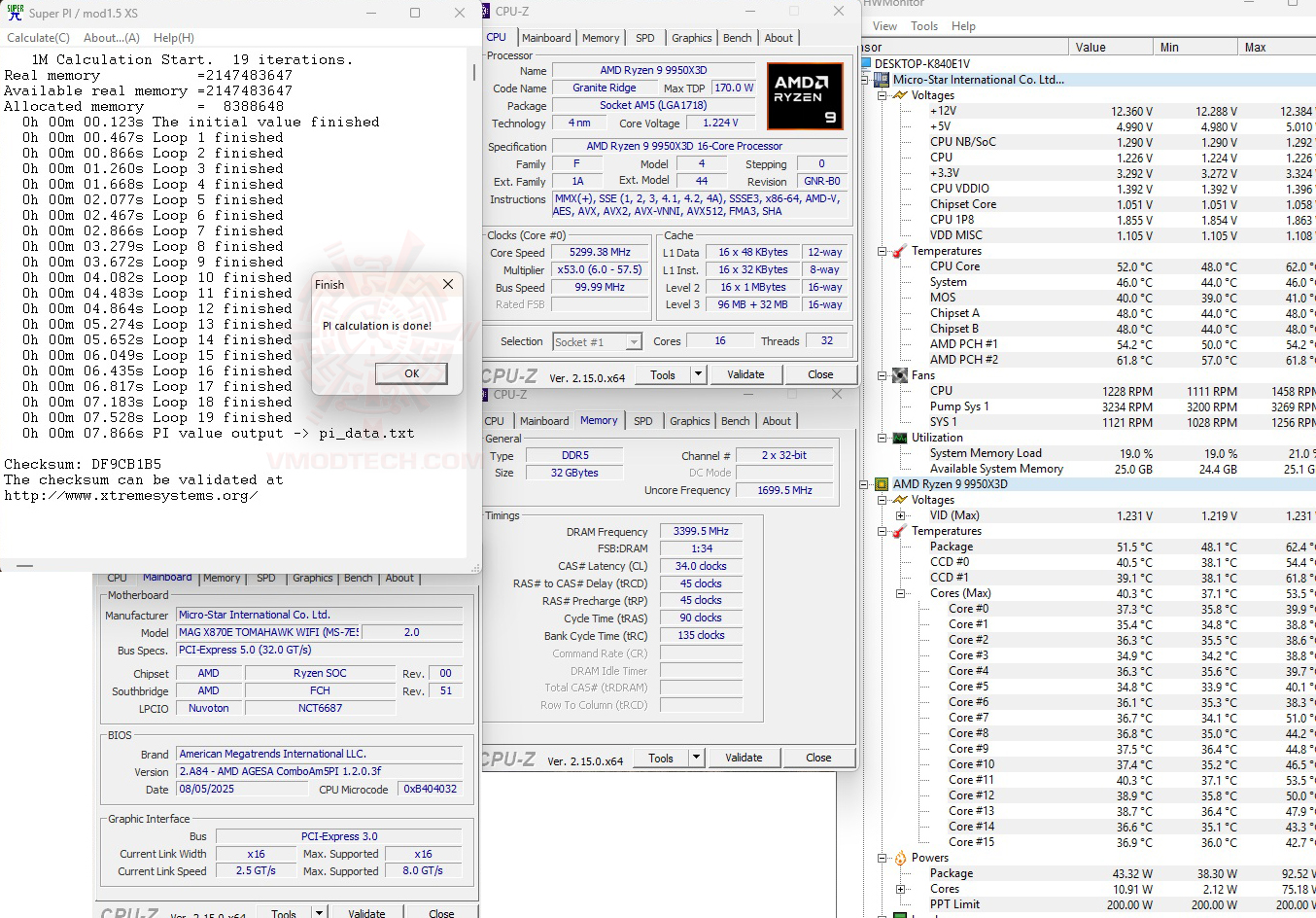The image size is (1316, 918).
Task: Click the Validate button in CPU-Z
Action: (x=745, y=373)
